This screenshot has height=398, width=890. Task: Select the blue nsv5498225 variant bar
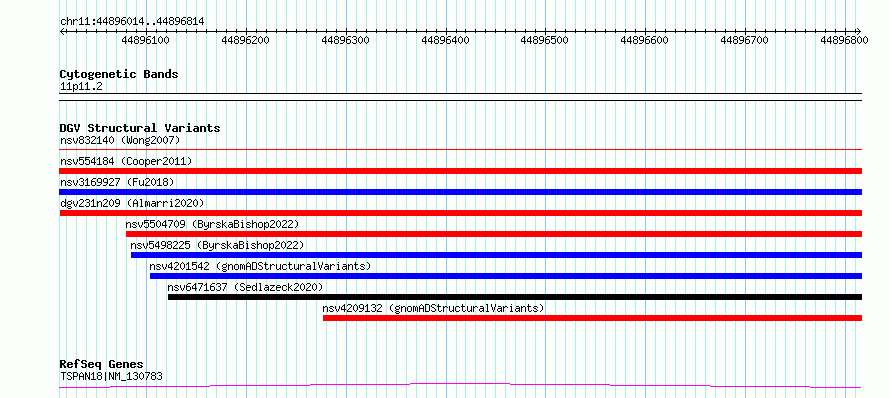[x=497, y=255]
